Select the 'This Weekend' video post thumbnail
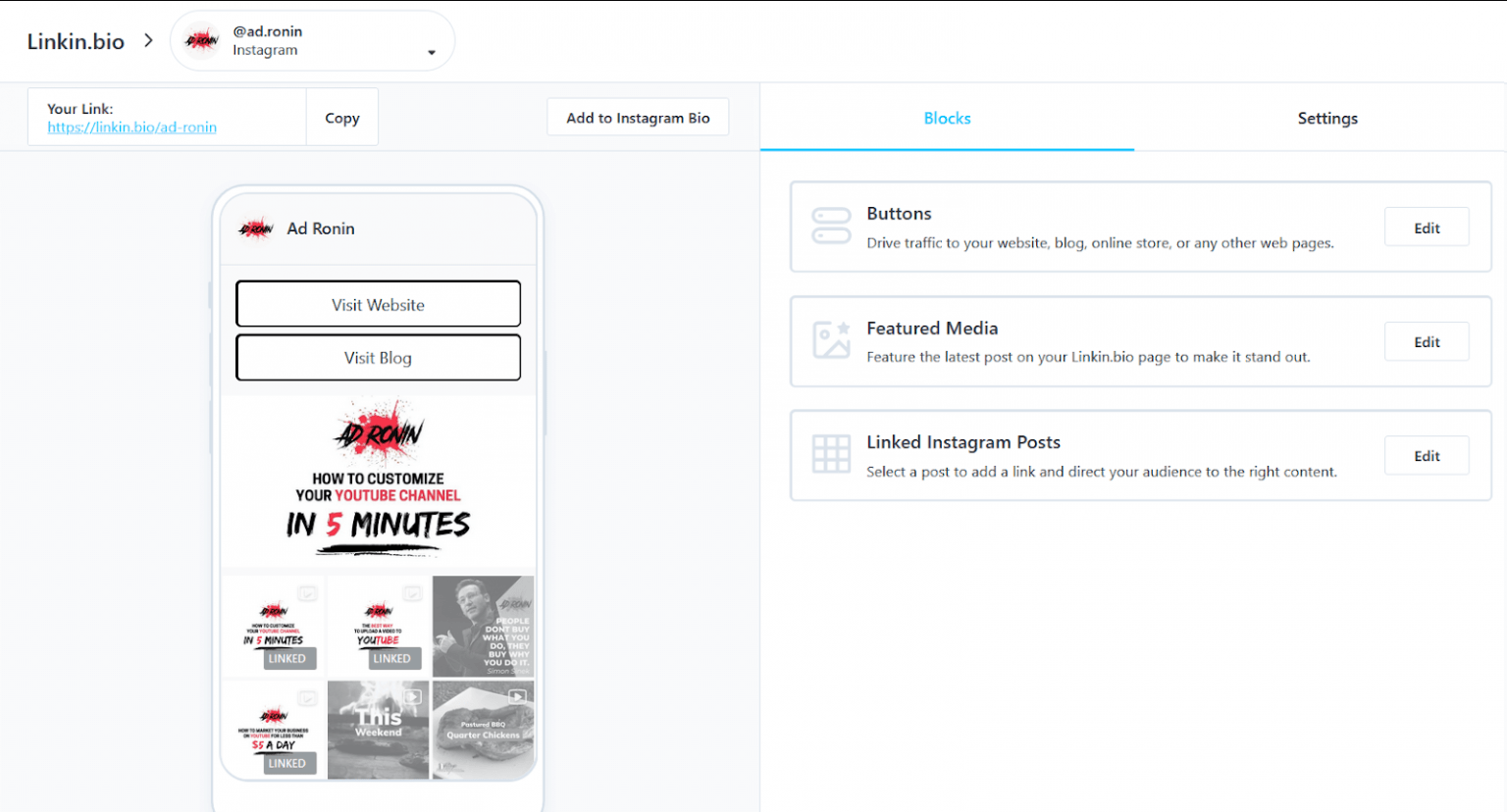Image resolution: width=1507 pixels, height=812 pixels. (378, 730)
